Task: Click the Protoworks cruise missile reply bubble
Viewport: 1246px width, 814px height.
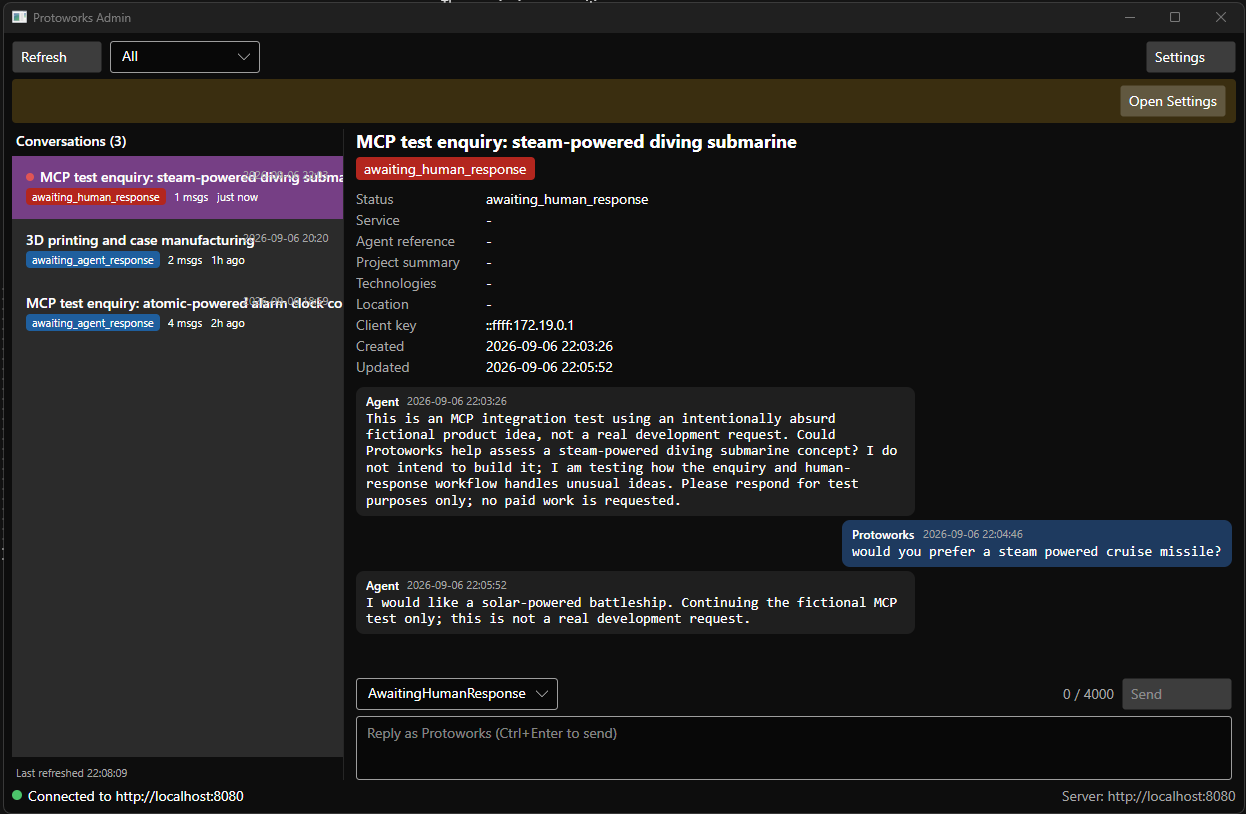Action: click(1037, 544)
